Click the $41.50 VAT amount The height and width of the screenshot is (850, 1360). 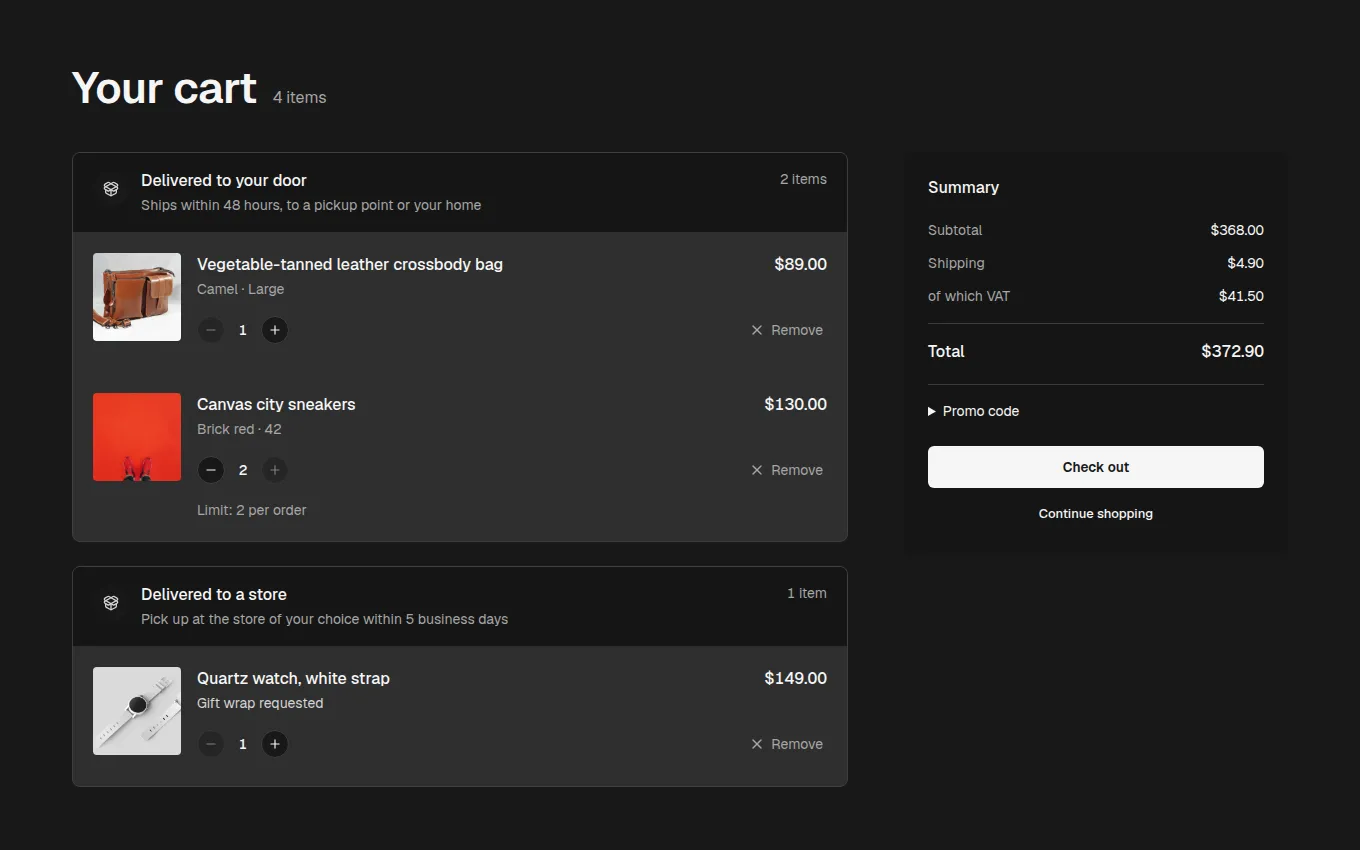[x=1241, y=296]
